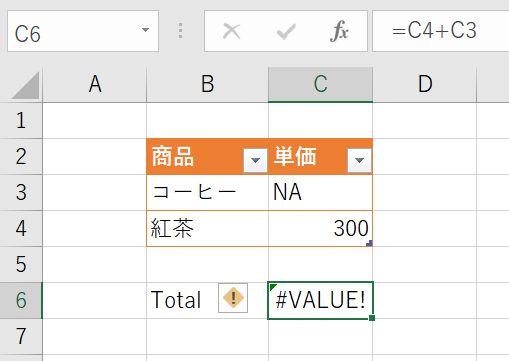
Task: Select column A header
Action: (x=95, y=85)
